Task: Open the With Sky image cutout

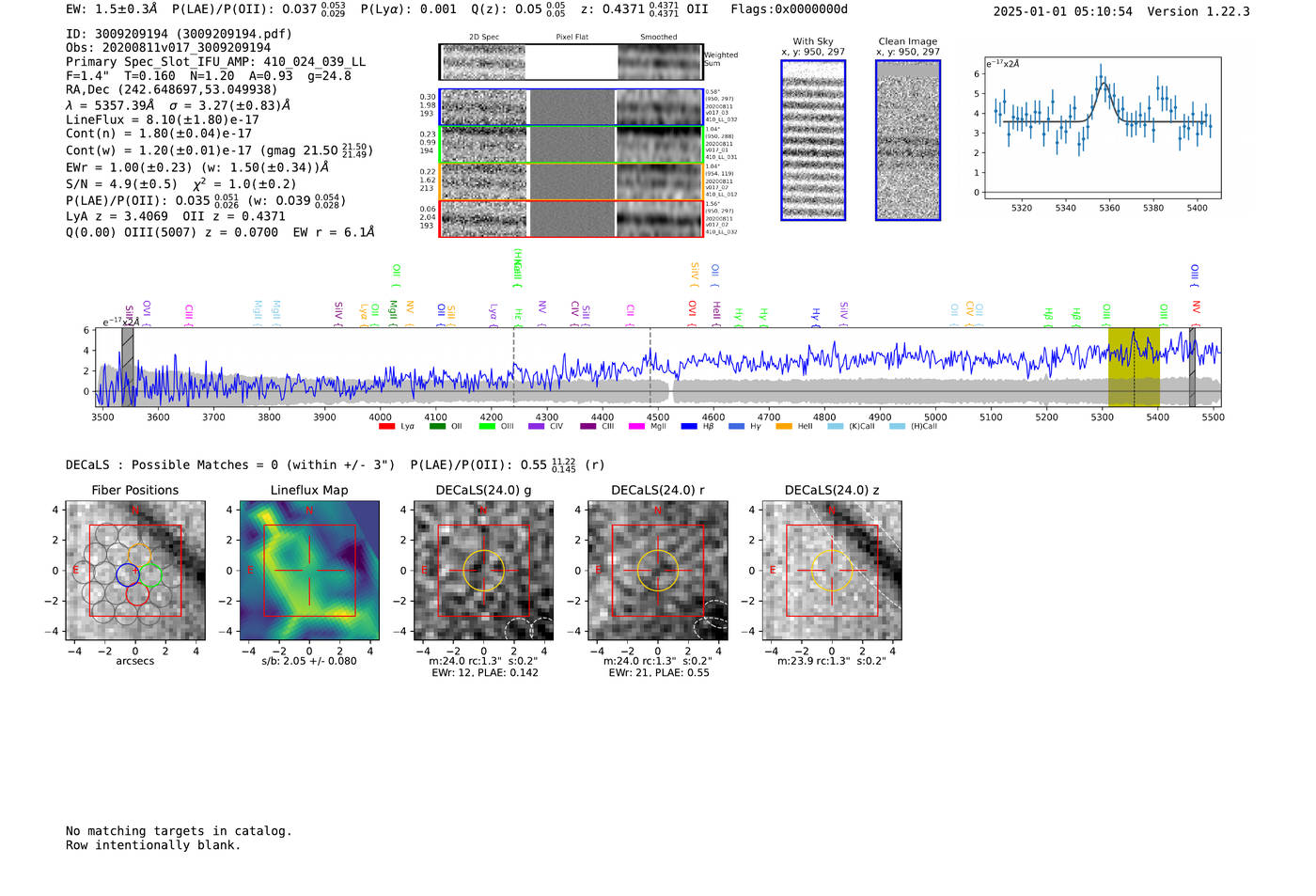Action: point(813,140)
